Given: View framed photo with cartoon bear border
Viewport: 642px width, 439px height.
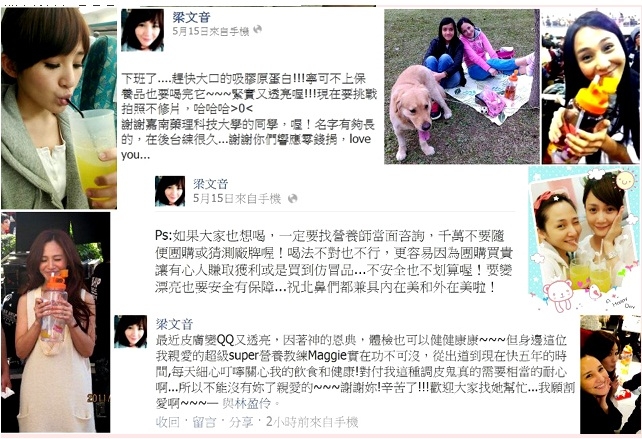Looking at the screenshot, I should click(584, 240).
